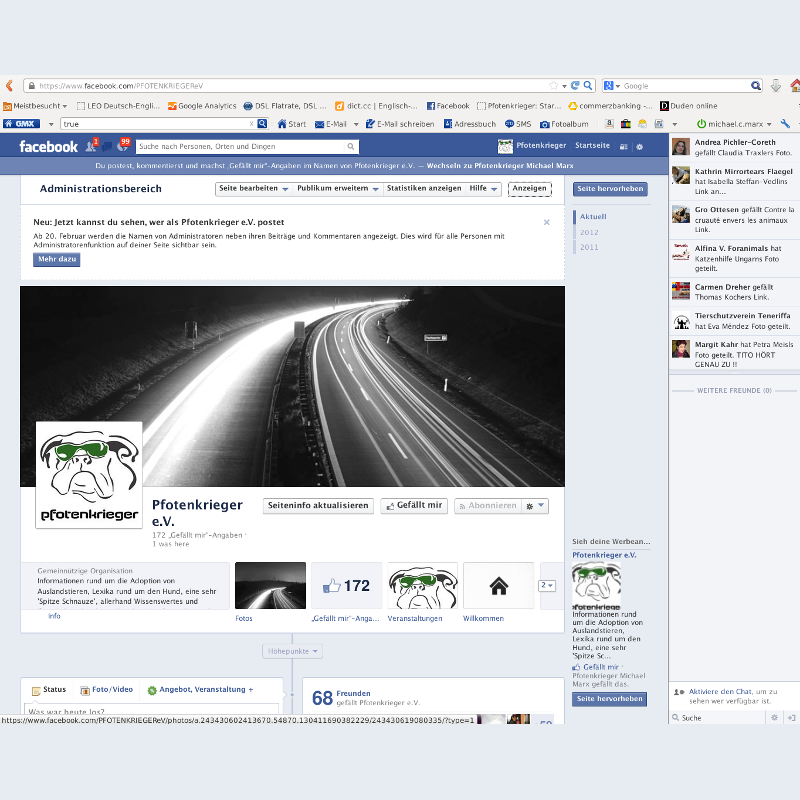Click the Facebook search magnifier
Screen dimensions: 800x800
[x=351, y=146]
